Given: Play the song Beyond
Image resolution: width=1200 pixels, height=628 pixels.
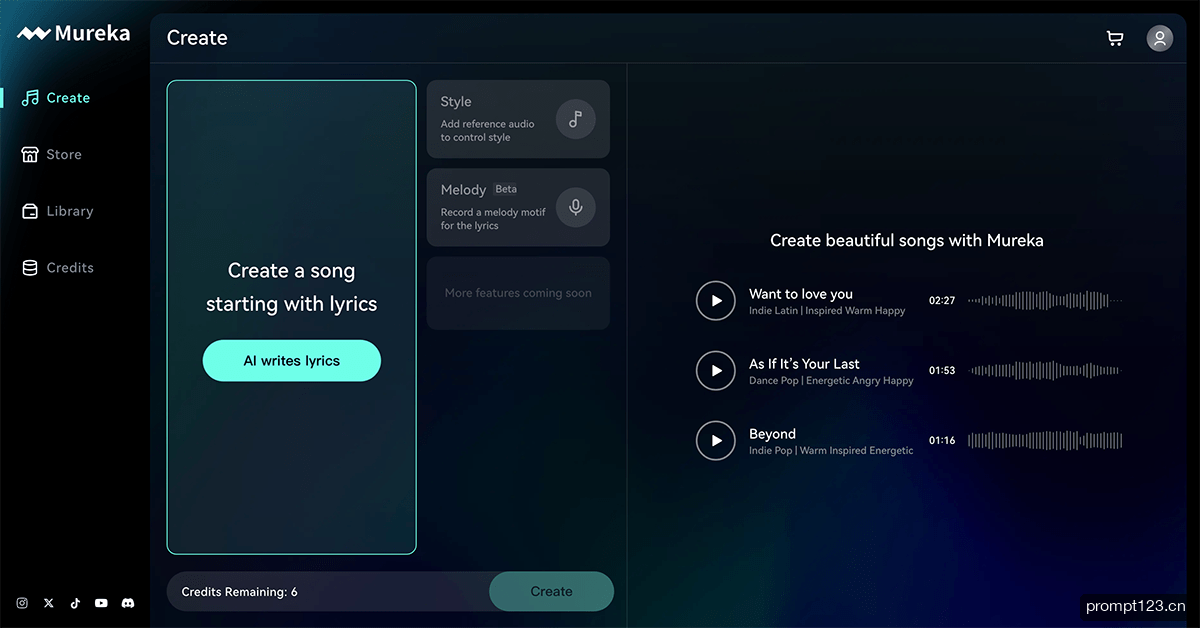Looking at the screenshot, I should [x=716, y=441].
